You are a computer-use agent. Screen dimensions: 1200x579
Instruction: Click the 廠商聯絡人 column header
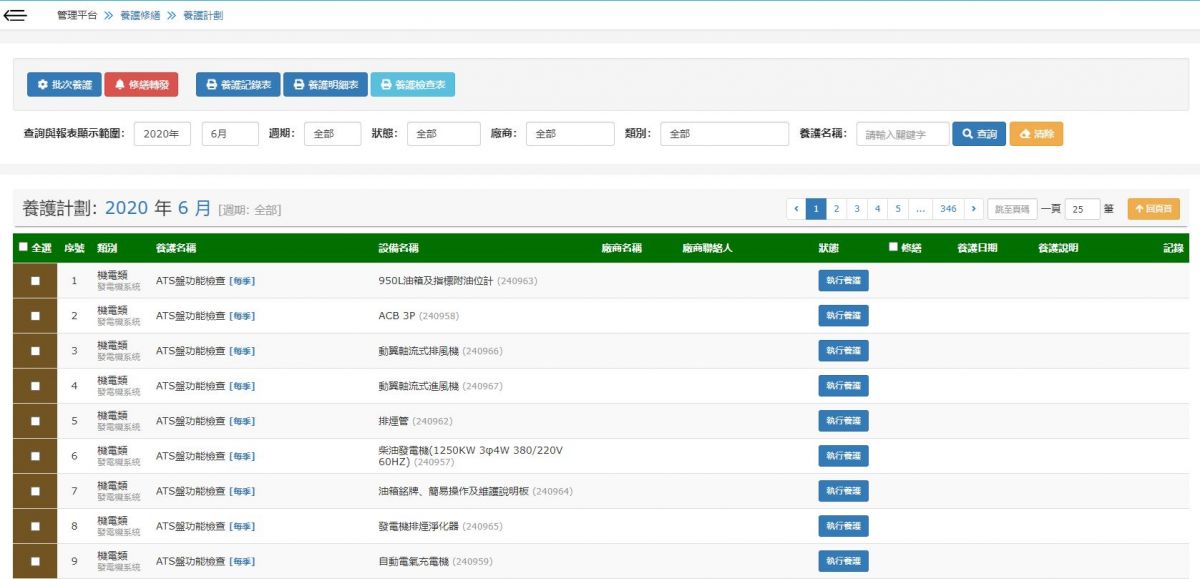pyautogui.click(x=708, y=248)
